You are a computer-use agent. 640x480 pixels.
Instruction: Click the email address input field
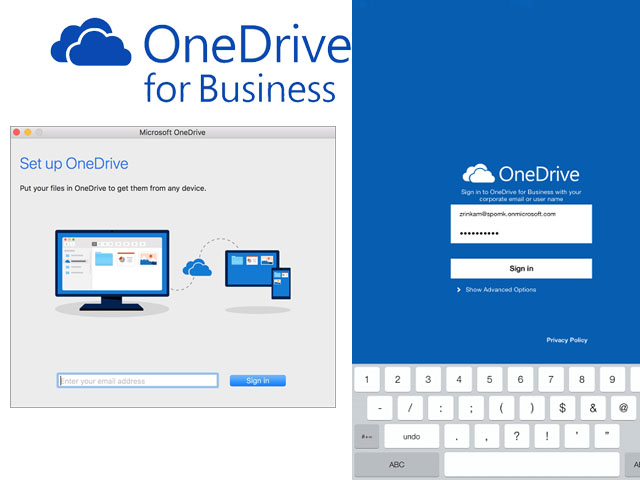pos(138,380)
